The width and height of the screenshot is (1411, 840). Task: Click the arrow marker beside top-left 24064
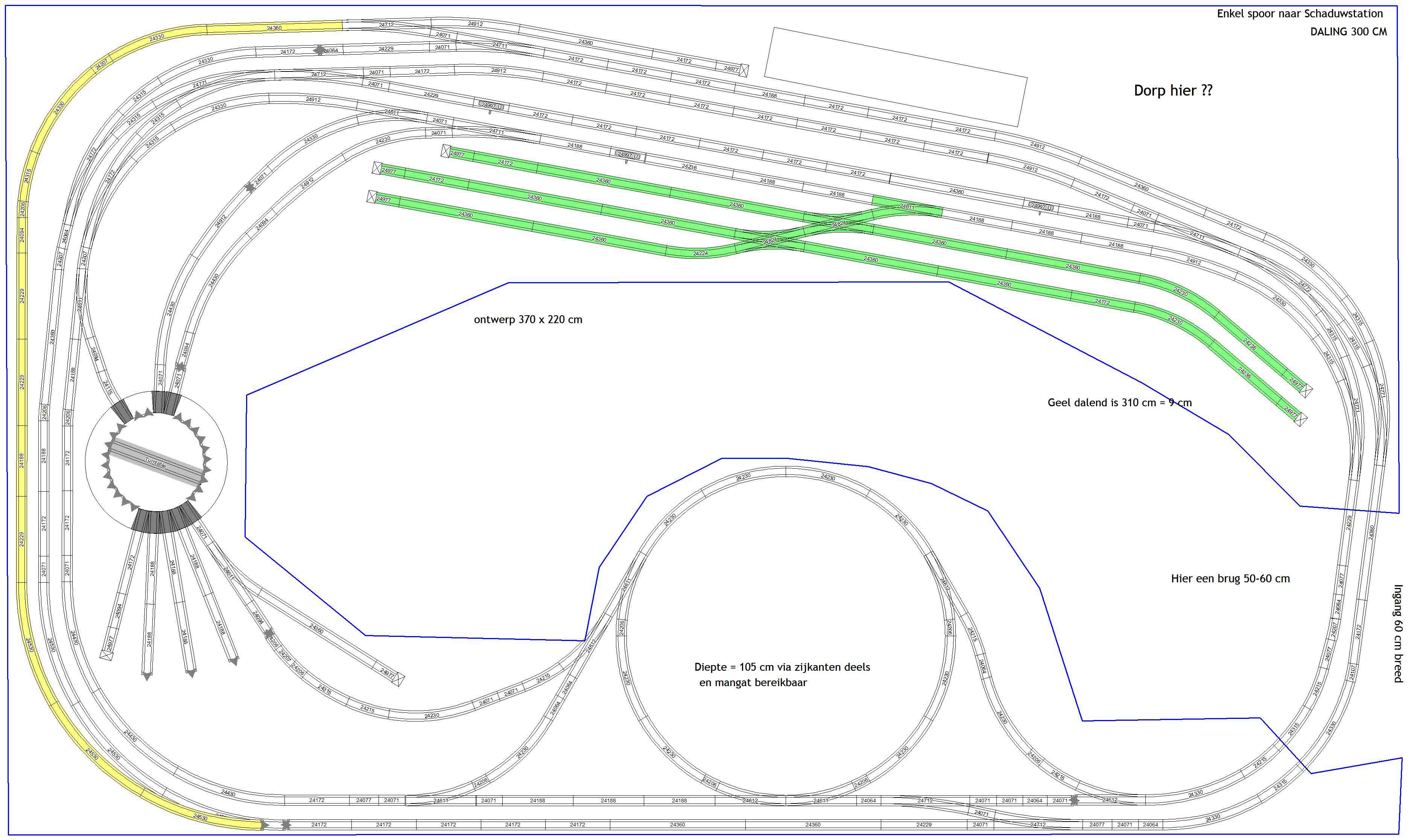pos(320,50)
